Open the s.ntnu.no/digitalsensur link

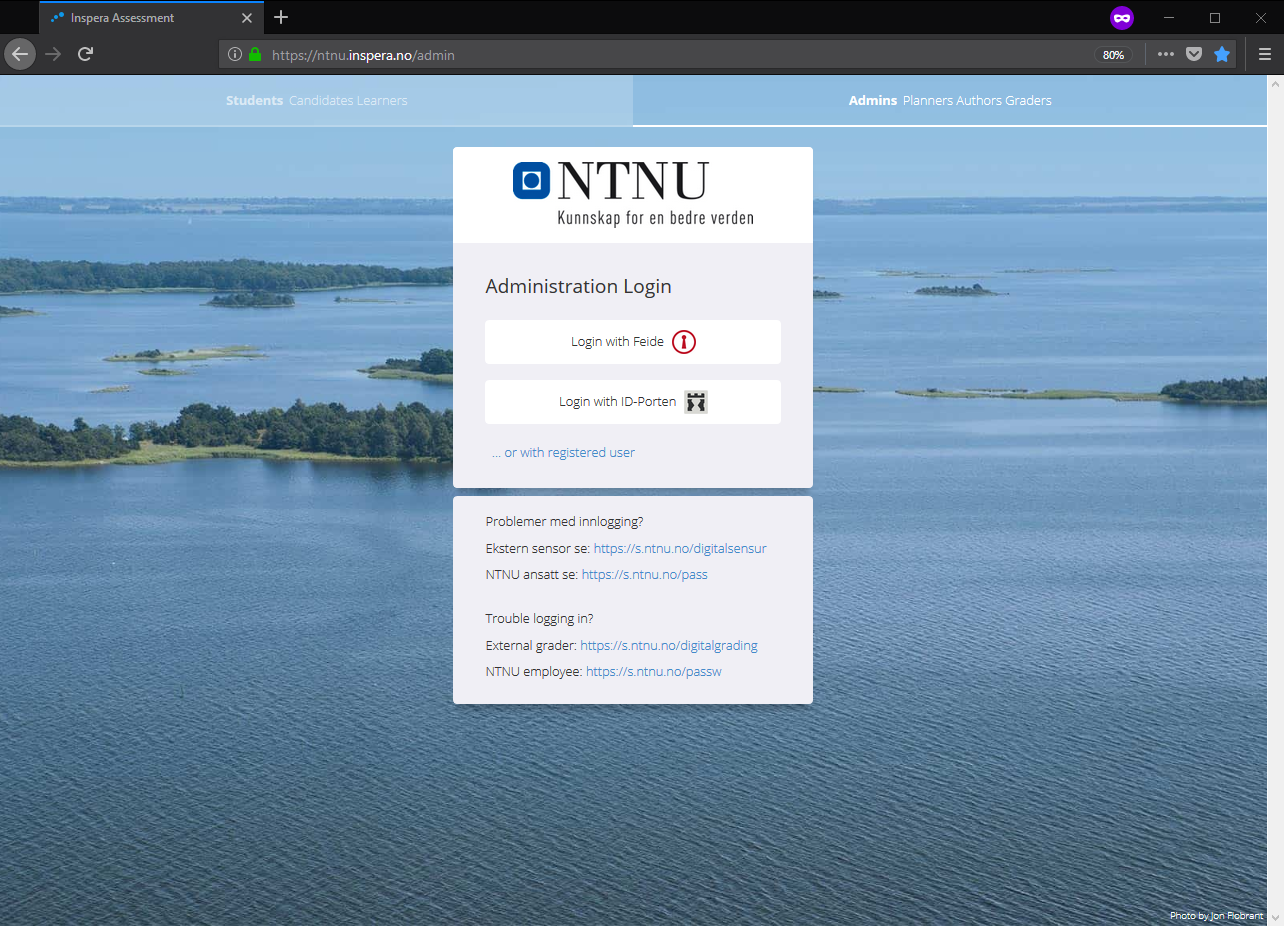coord(680,549)
